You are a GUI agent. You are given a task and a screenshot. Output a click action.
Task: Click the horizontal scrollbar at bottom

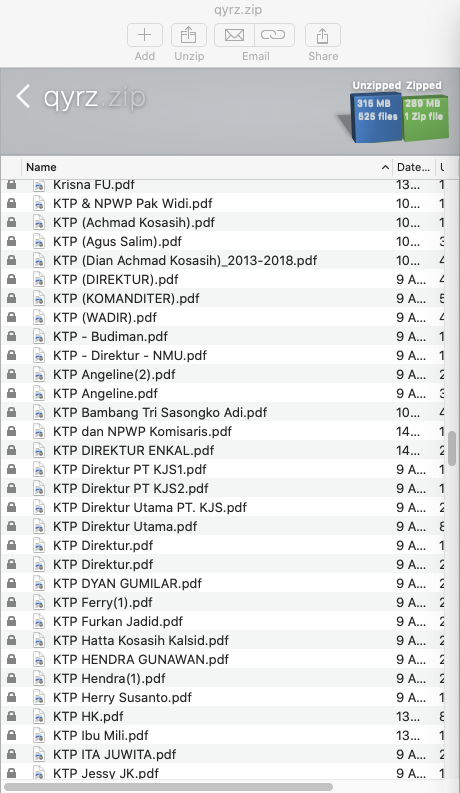(x=168, y=786)
